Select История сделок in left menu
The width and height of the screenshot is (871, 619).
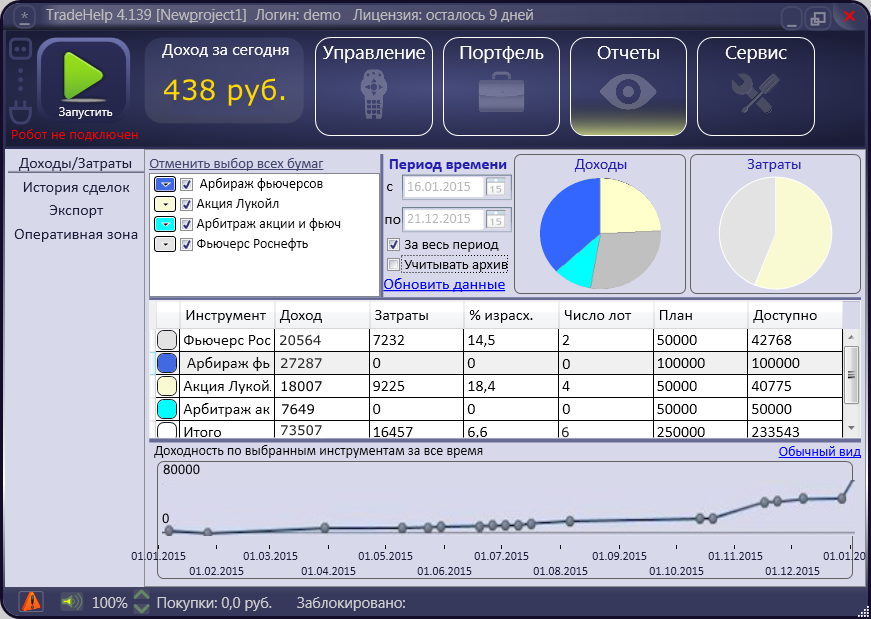[x=76, y=187]
